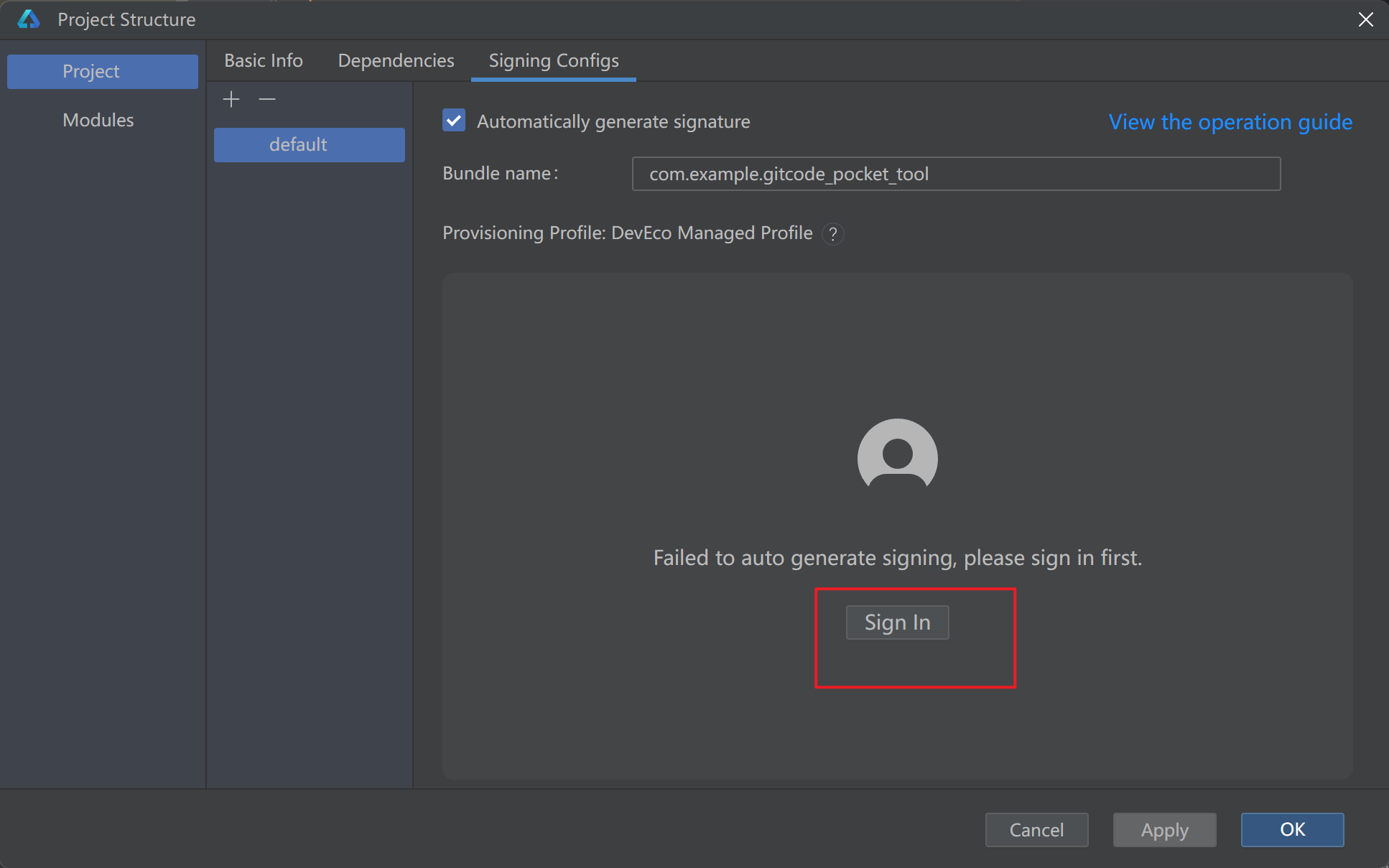Open View the operation guide link
Viewport: 1389px width, 868px height.
tap(1230, 122)
